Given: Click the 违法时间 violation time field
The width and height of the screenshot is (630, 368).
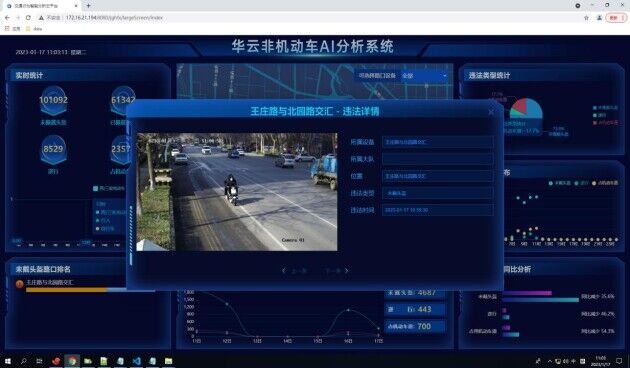Looking at the screenshot, I should point(438,210).
